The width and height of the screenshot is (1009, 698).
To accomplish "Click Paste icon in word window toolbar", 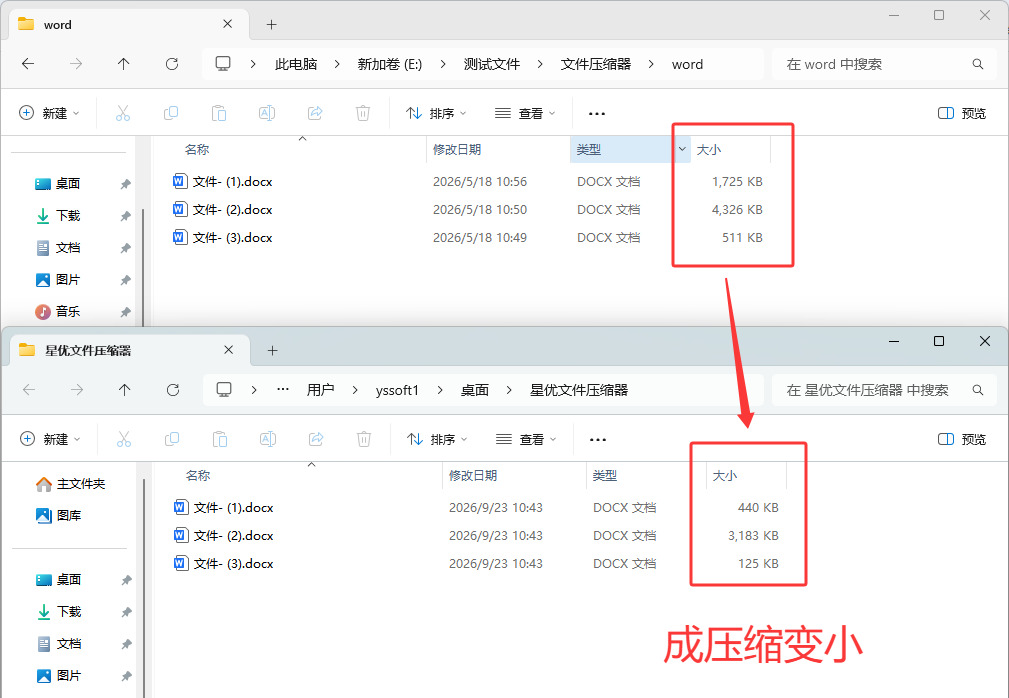I will pyautogui.click(x=219, y=113).
